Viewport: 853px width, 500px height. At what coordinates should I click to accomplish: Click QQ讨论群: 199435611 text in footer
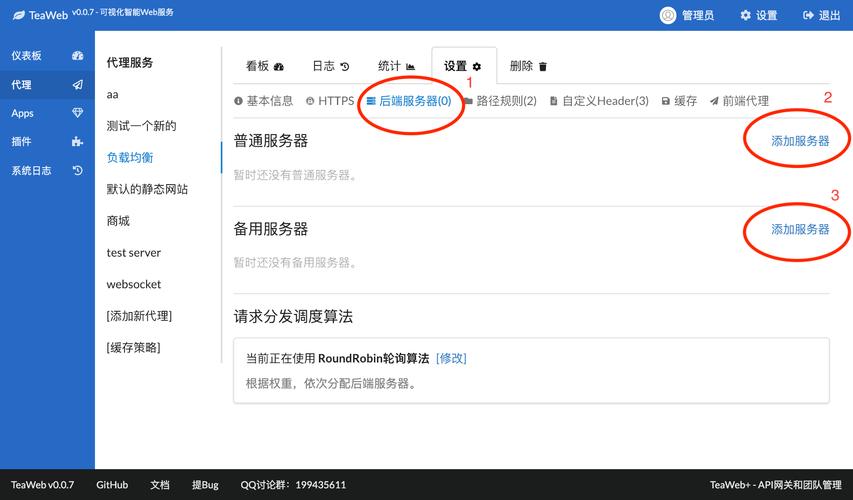click(x=293, y=484)
